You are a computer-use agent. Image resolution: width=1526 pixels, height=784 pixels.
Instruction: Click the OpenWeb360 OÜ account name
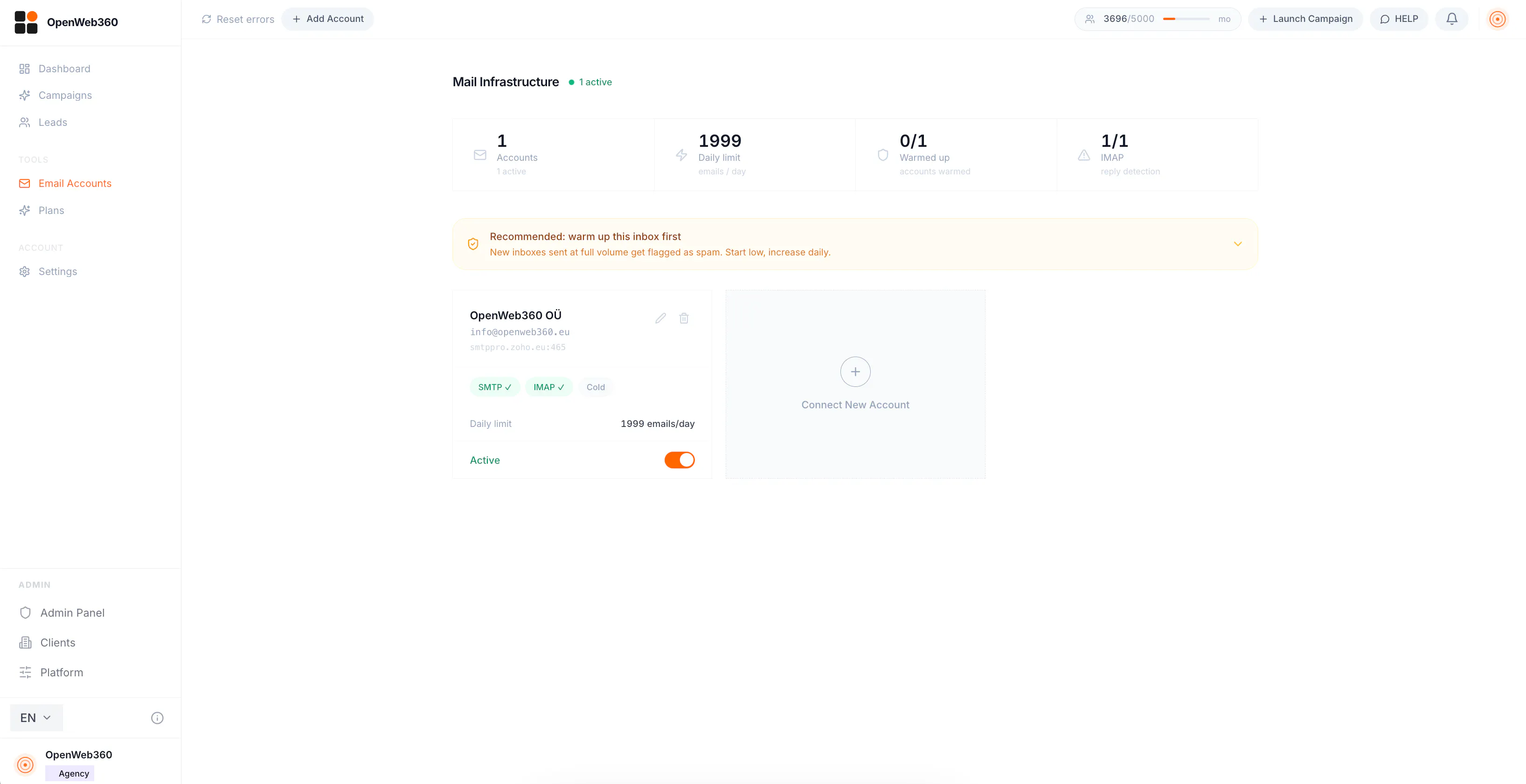(515, 315)
